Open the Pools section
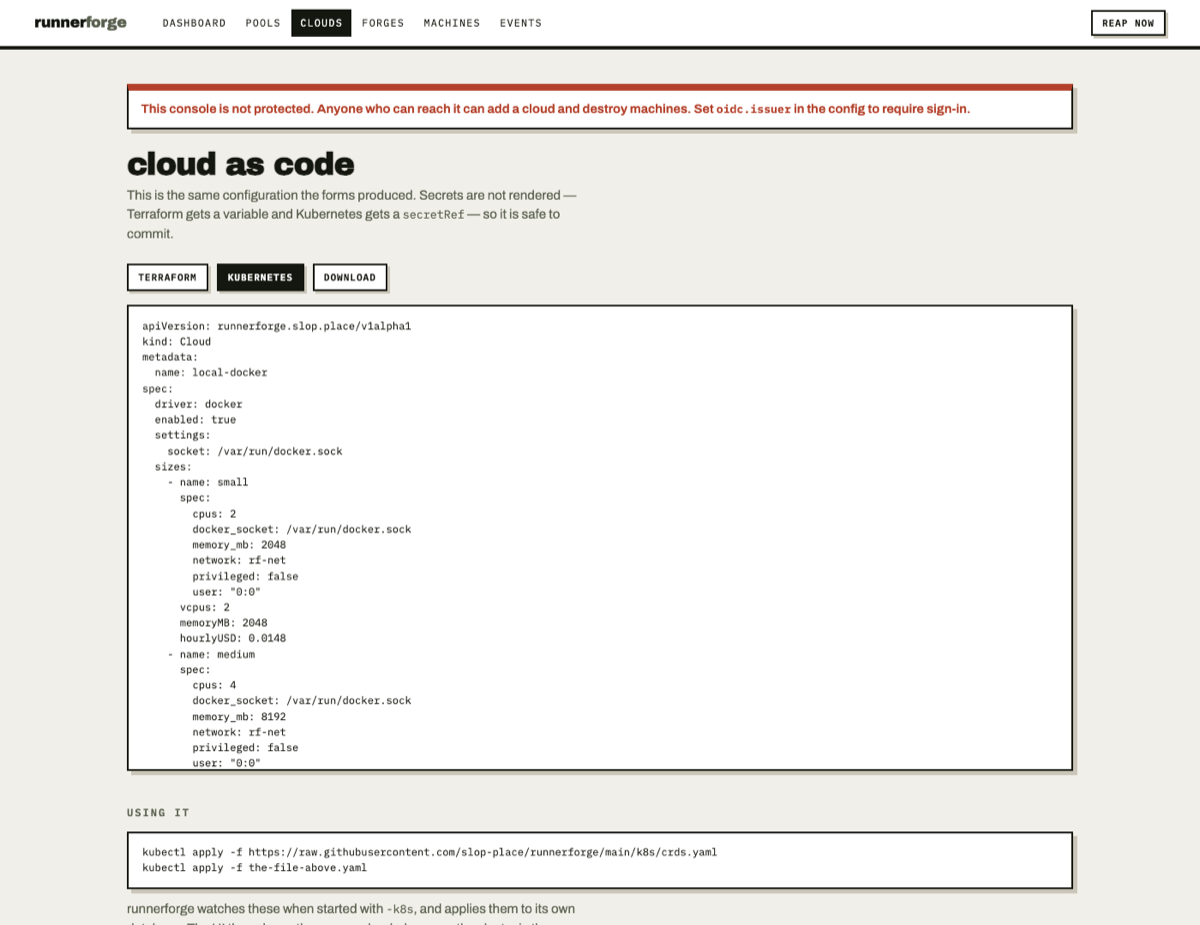This screenshot has height=925, width=1200. (263, 23)
